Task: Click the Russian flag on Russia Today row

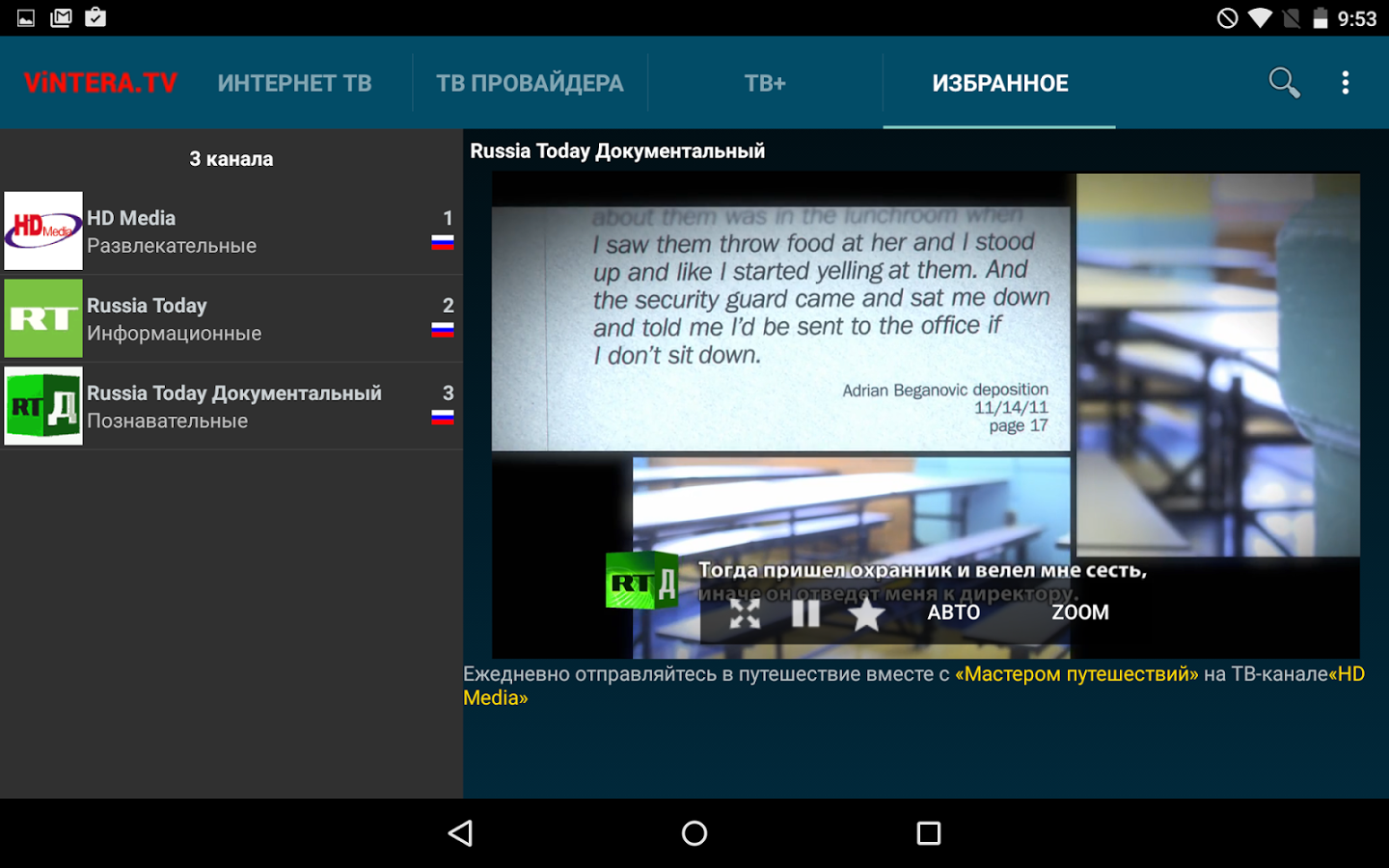Action: point(443,330)
